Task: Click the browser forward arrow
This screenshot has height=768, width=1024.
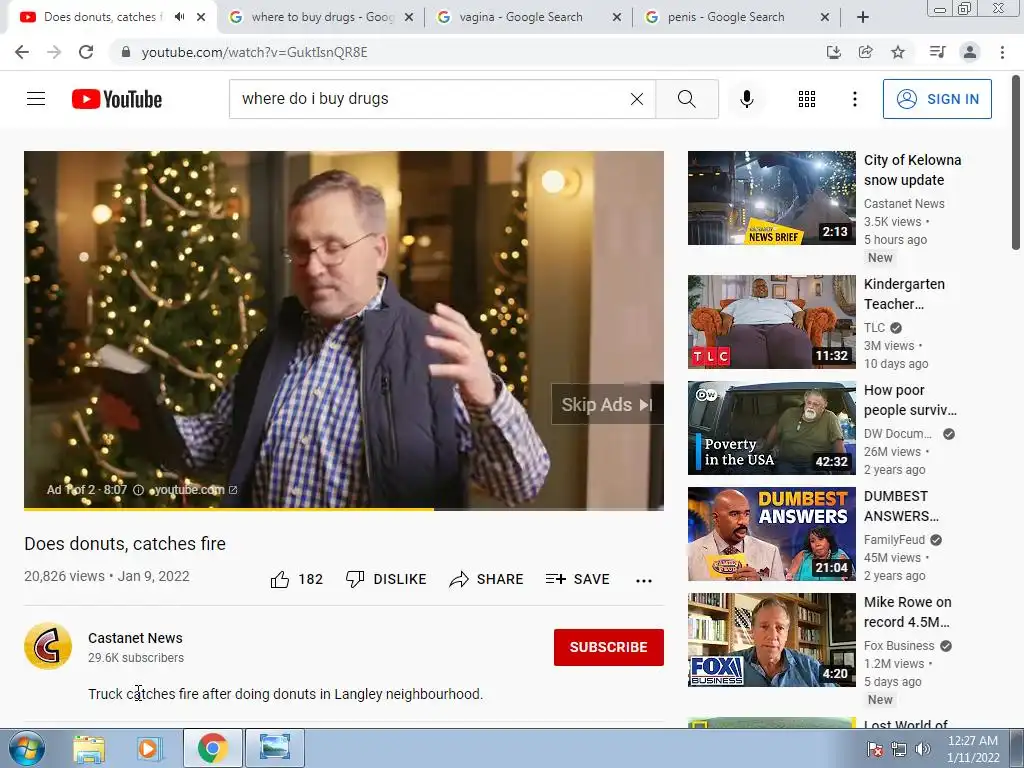Action: (x=54, y=52)
